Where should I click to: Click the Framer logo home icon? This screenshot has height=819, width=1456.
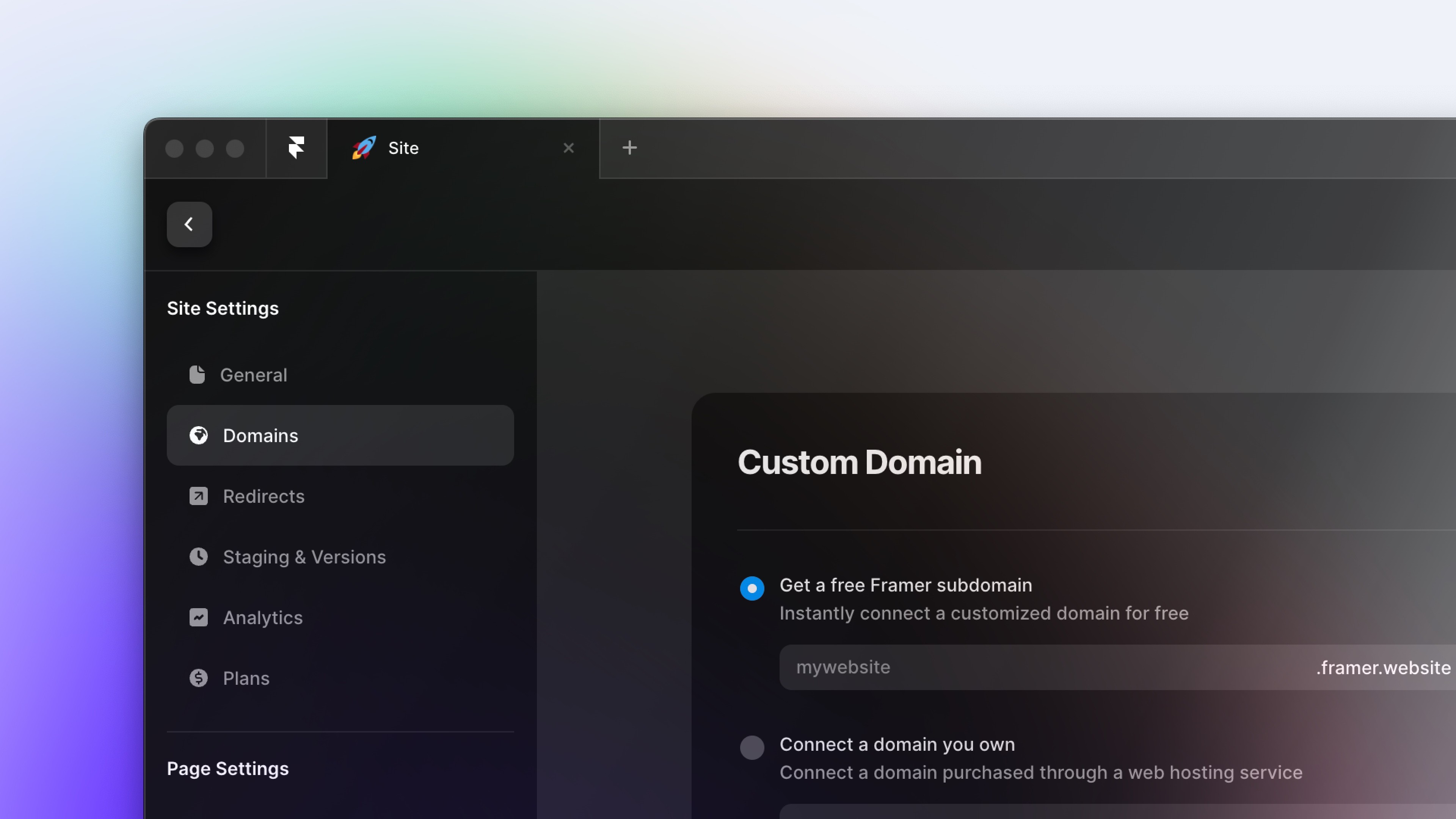coord(296,148)
